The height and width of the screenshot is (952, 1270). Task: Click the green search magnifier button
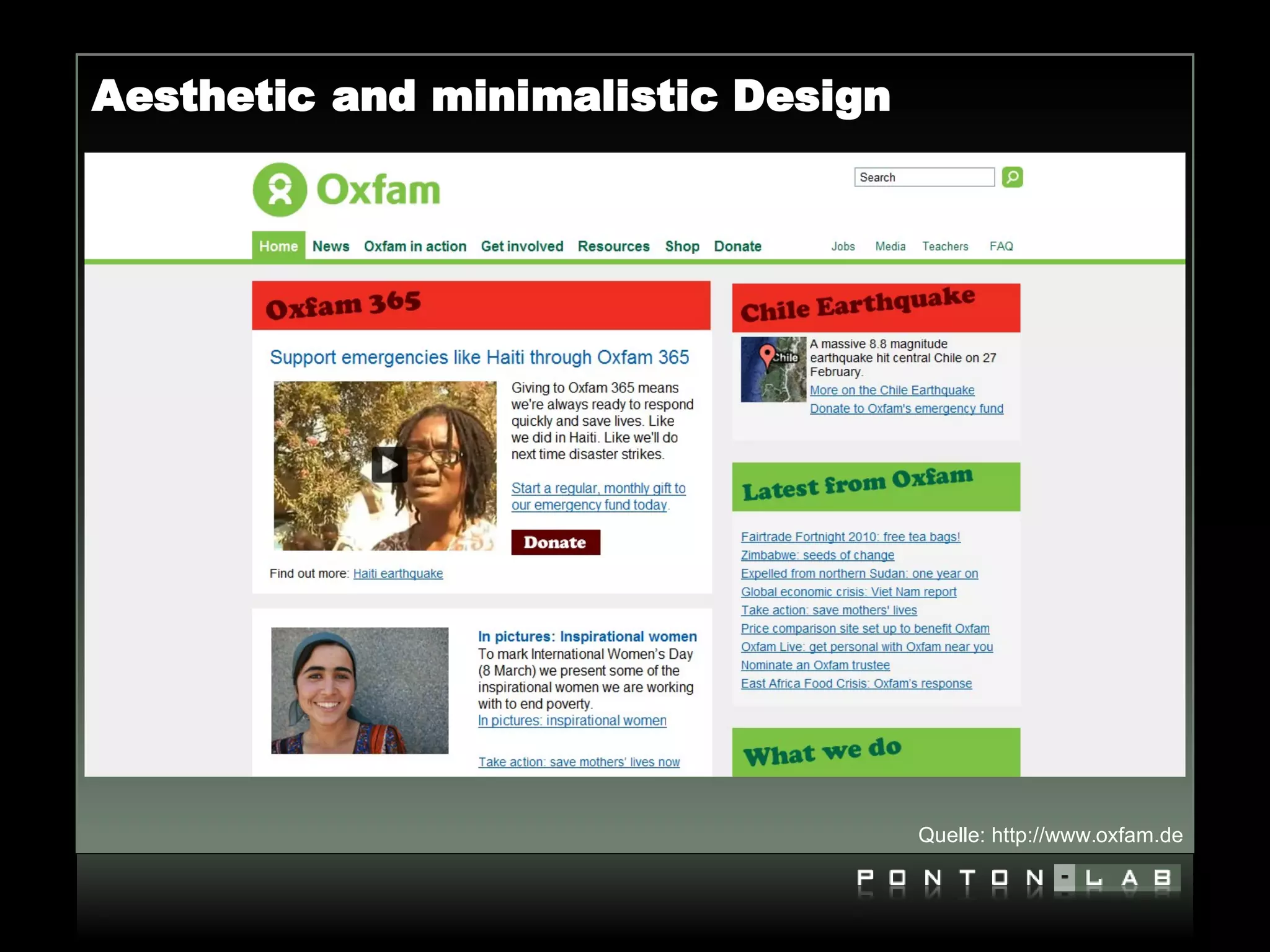[1012, 177]
